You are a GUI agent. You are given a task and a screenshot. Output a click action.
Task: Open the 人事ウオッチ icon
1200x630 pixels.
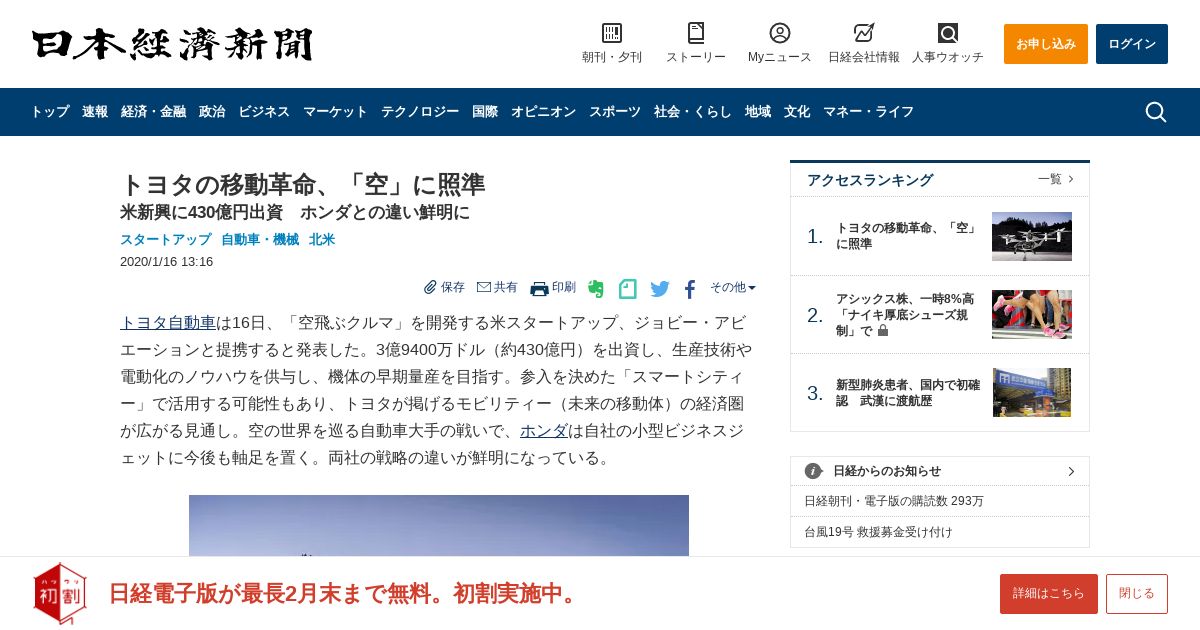(948, 33)
